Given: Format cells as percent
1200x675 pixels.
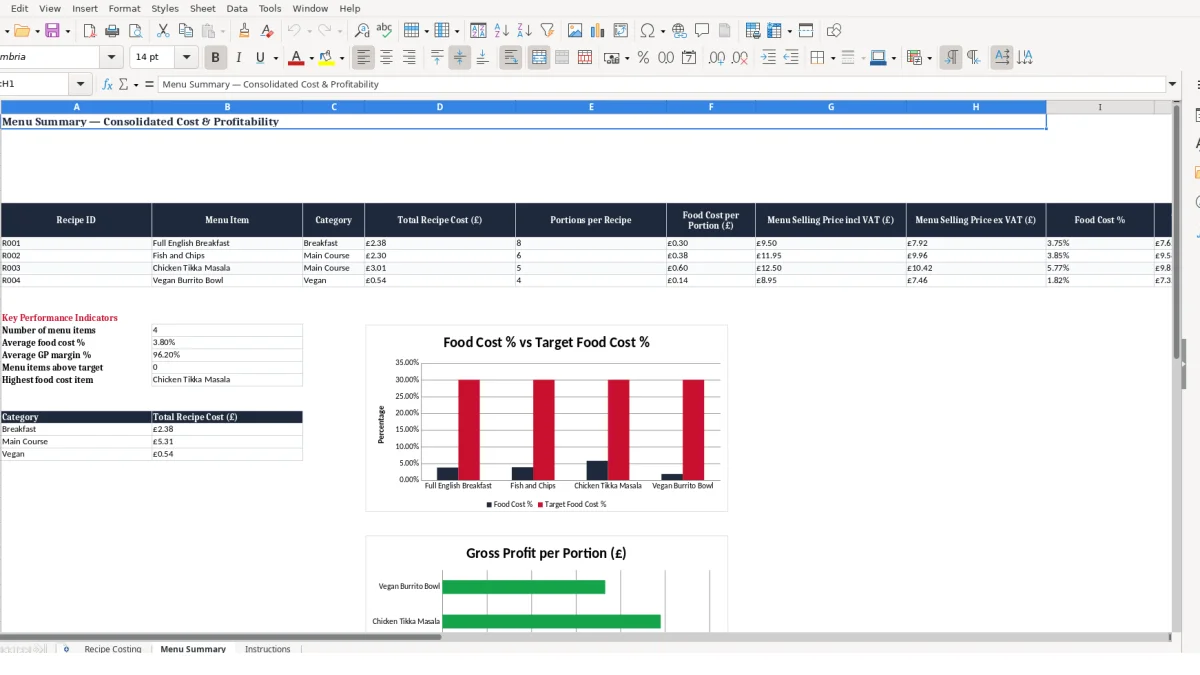Looking at the screenshot, I should (643, 58).
